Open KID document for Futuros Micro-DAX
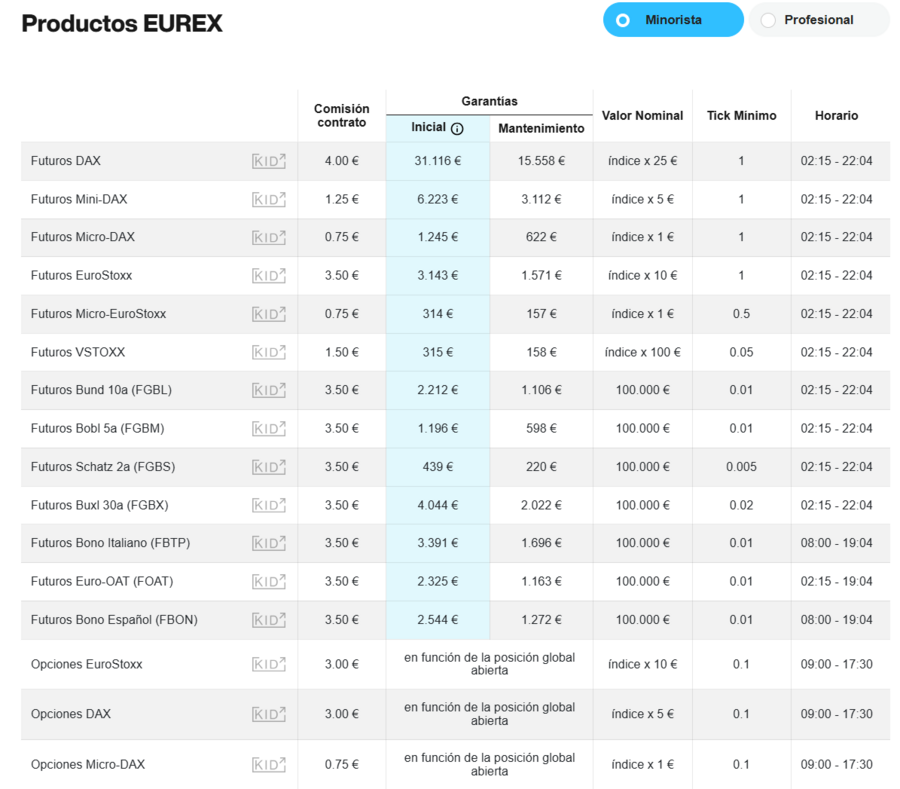900x789 pixels. (269, 238)
